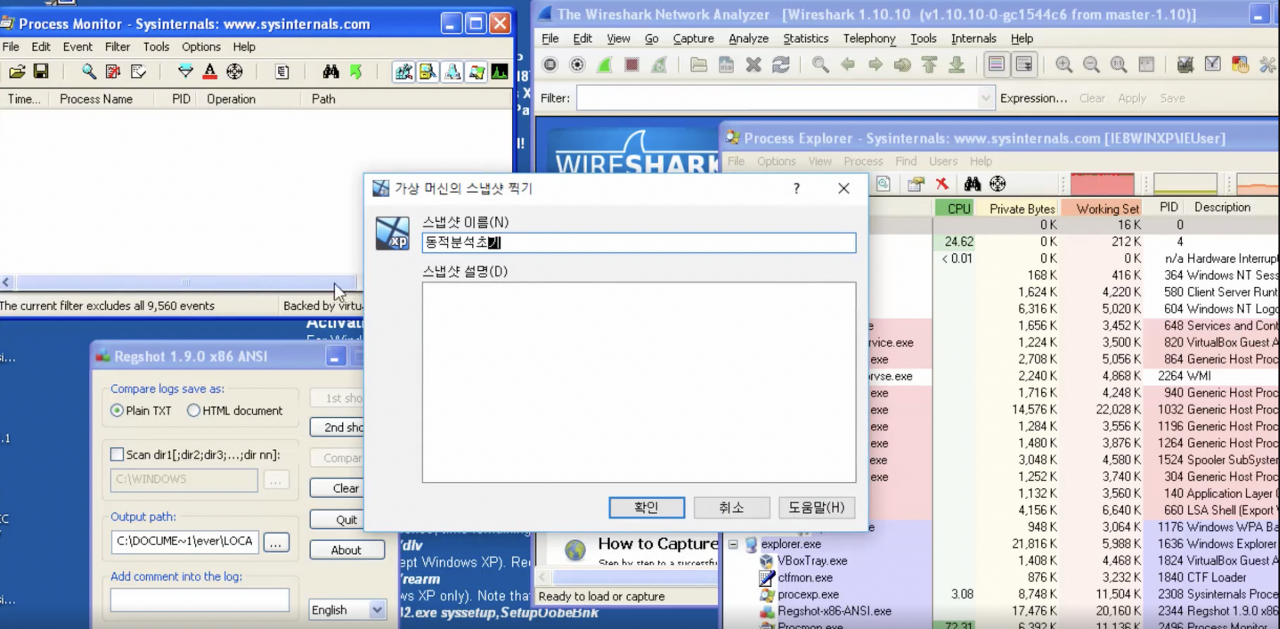This screenshot has width=1280, height=629.
Task: Toggle network activity display in Process Monitor
Action: coord(452,71)
